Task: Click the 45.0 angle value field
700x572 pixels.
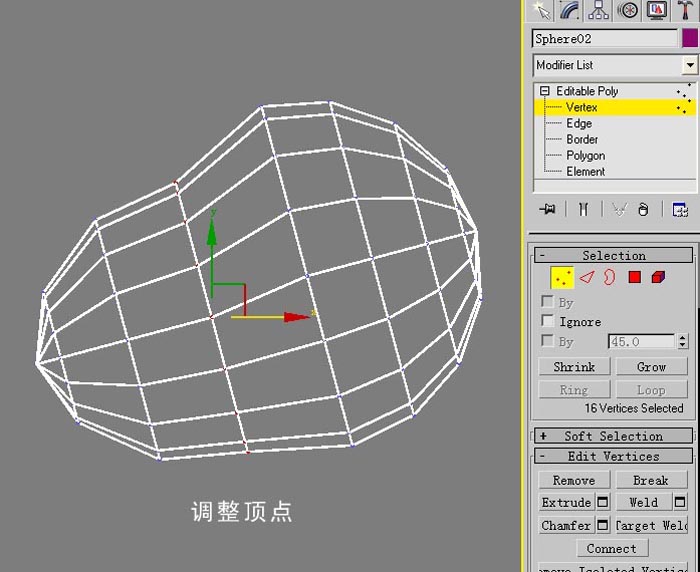Action: pyautogui.click(x=642, y=342)
